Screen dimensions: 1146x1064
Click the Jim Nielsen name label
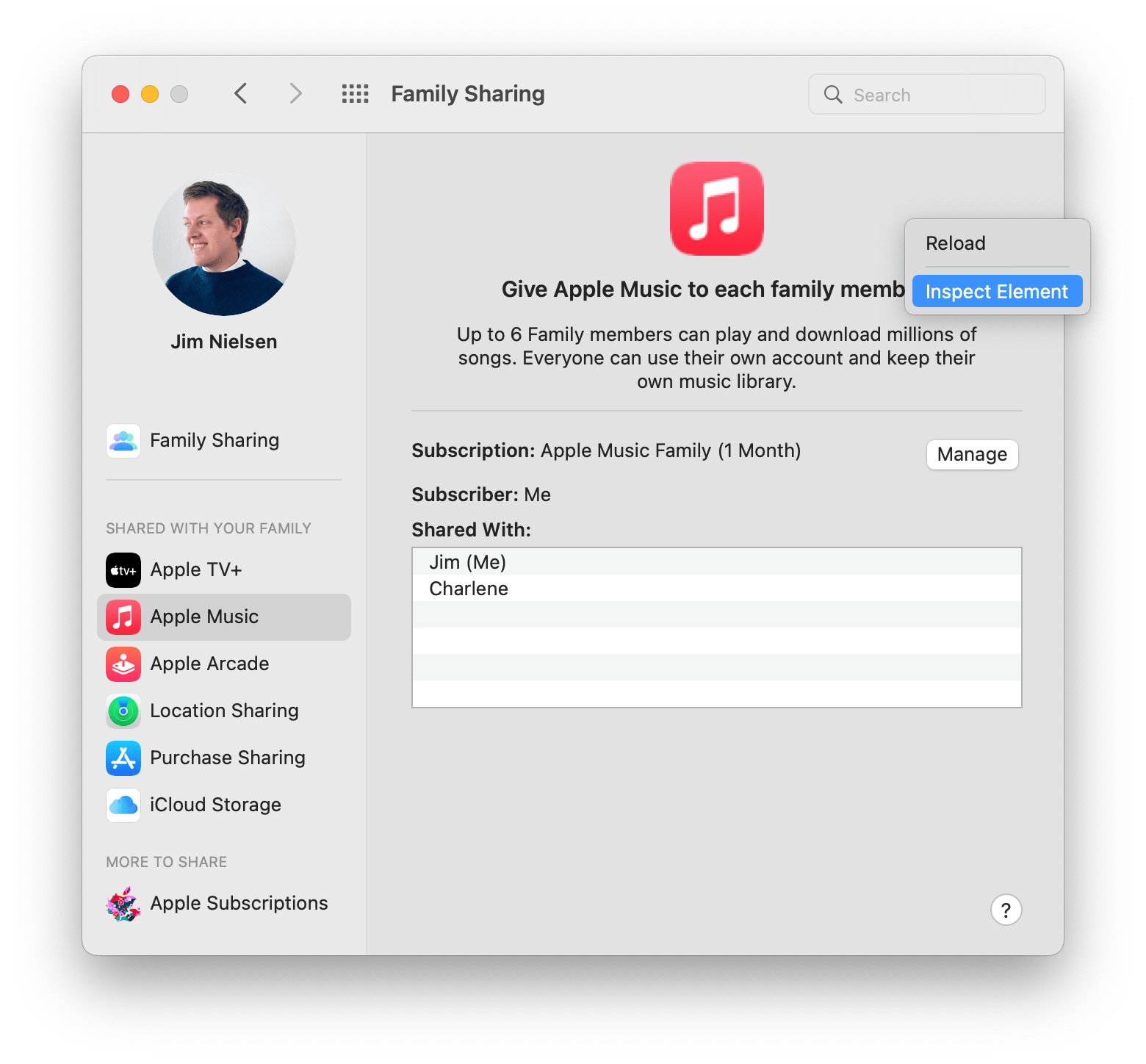[224, 342]
